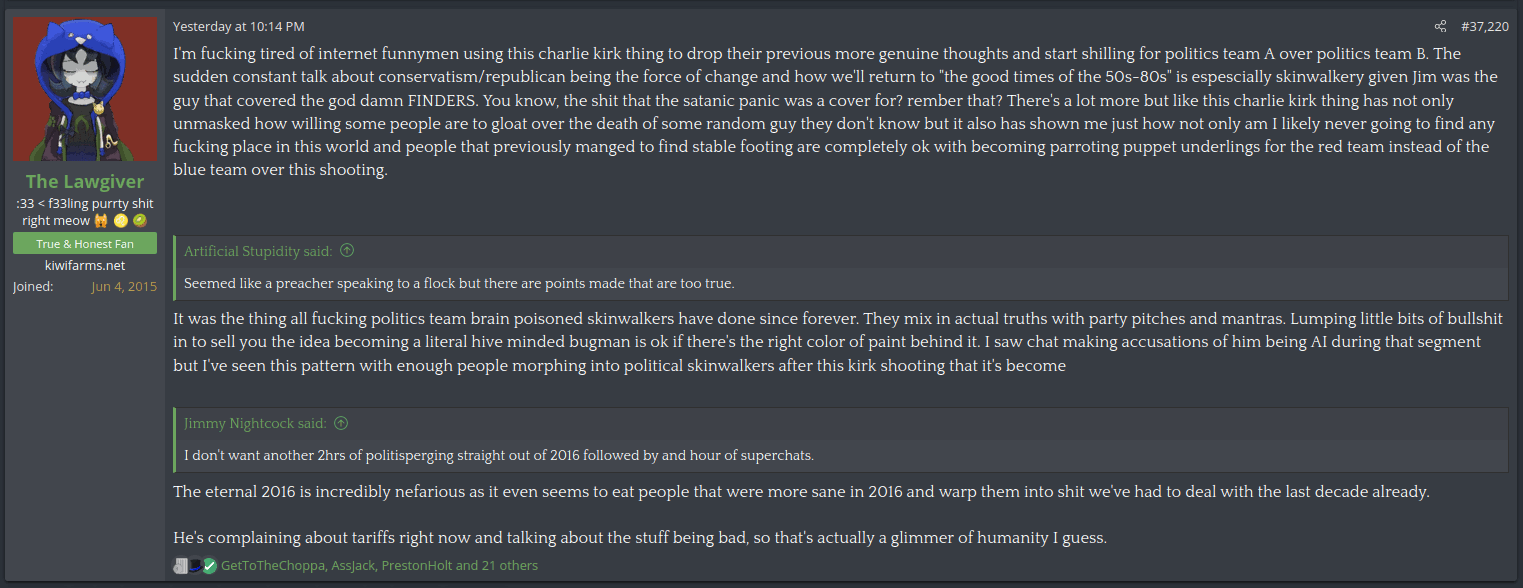The image size is (1523, 588).
Task: Click the top hat reaction icon
Action: click(x=195, y=566)
